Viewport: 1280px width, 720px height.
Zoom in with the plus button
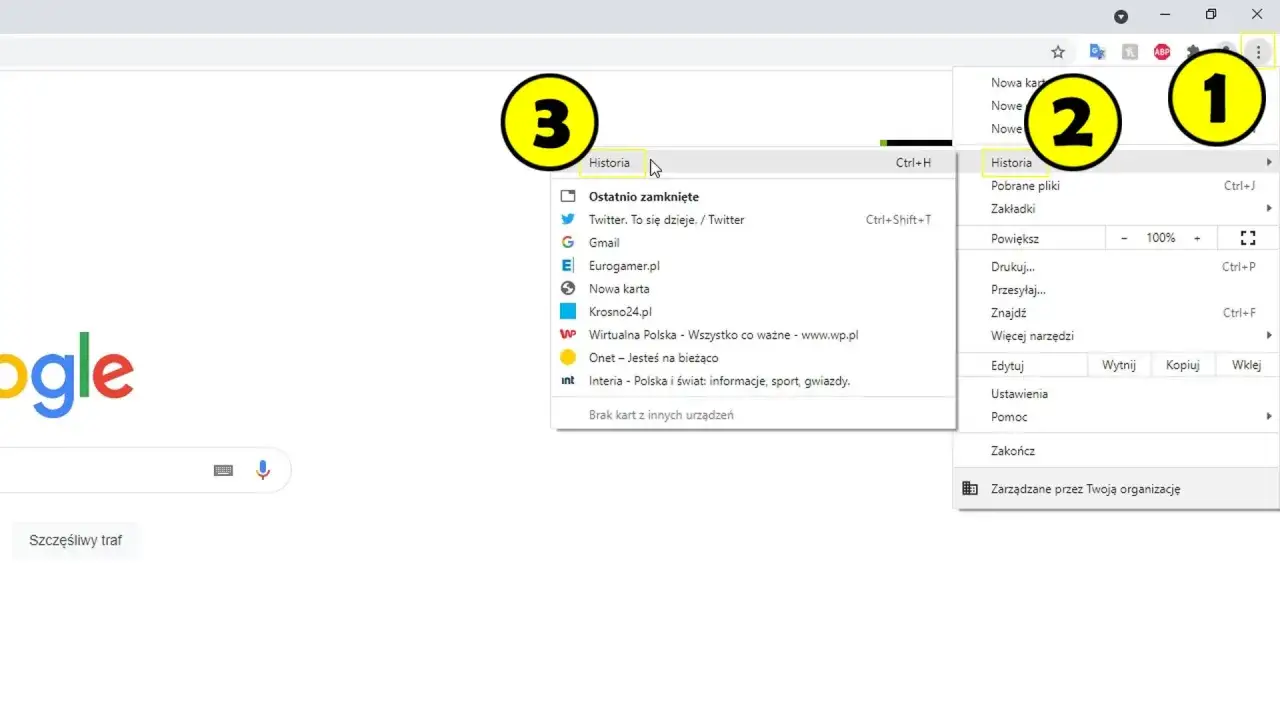[x=1197, y=238]
